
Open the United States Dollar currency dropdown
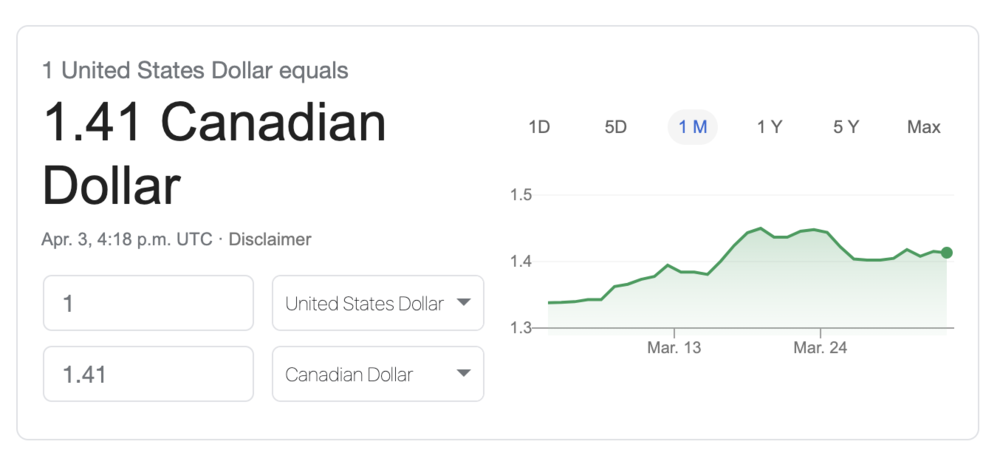tap(365, 304)
